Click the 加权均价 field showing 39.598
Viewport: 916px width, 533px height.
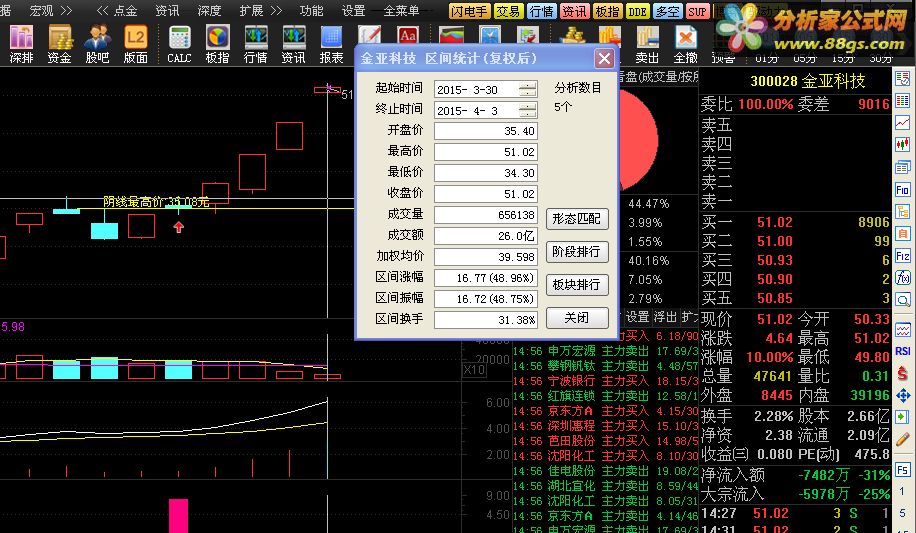pyautogui.click(x=485, y=257)
